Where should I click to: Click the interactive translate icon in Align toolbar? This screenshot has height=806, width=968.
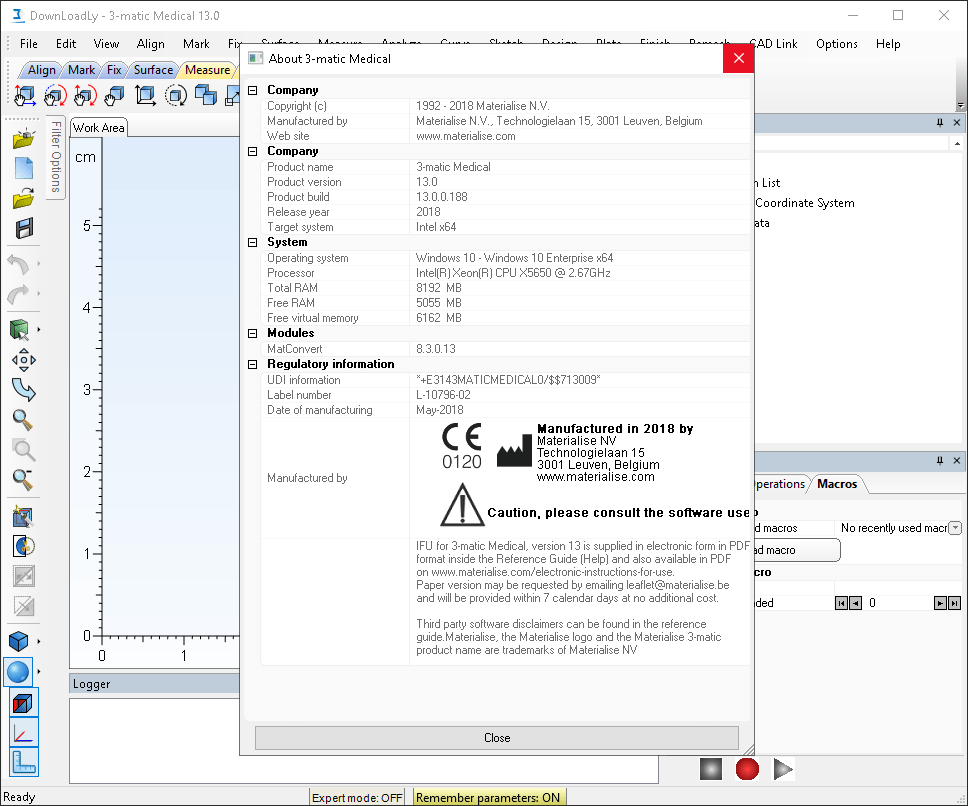[x=24, y=96]
